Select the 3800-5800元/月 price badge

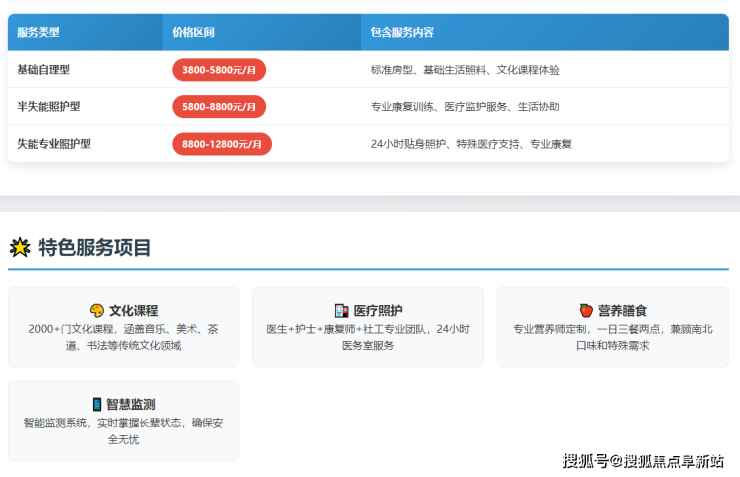pos(219,70)
